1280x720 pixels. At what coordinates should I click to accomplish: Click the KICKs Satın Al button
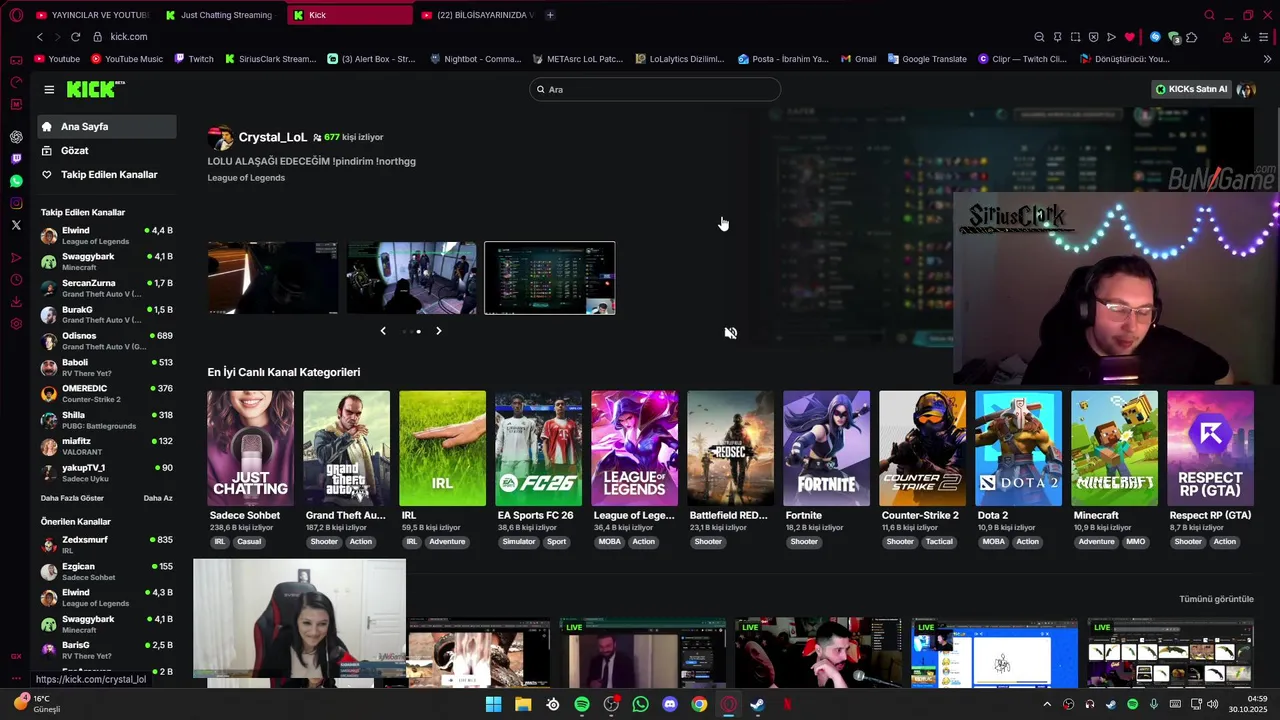point(1191,89)
